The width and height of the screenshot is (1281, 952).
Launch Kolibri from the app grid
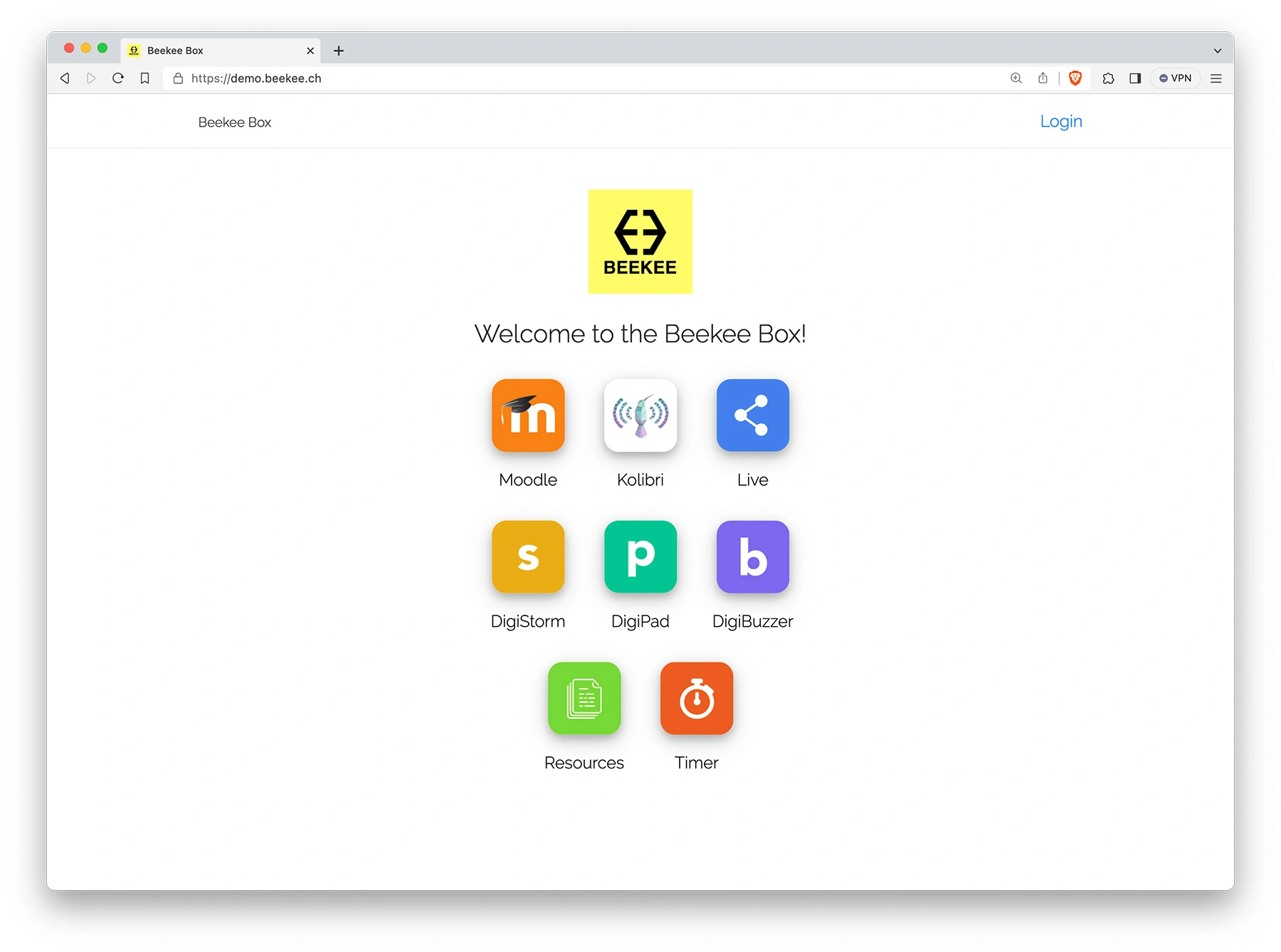[x=640, y=416]
